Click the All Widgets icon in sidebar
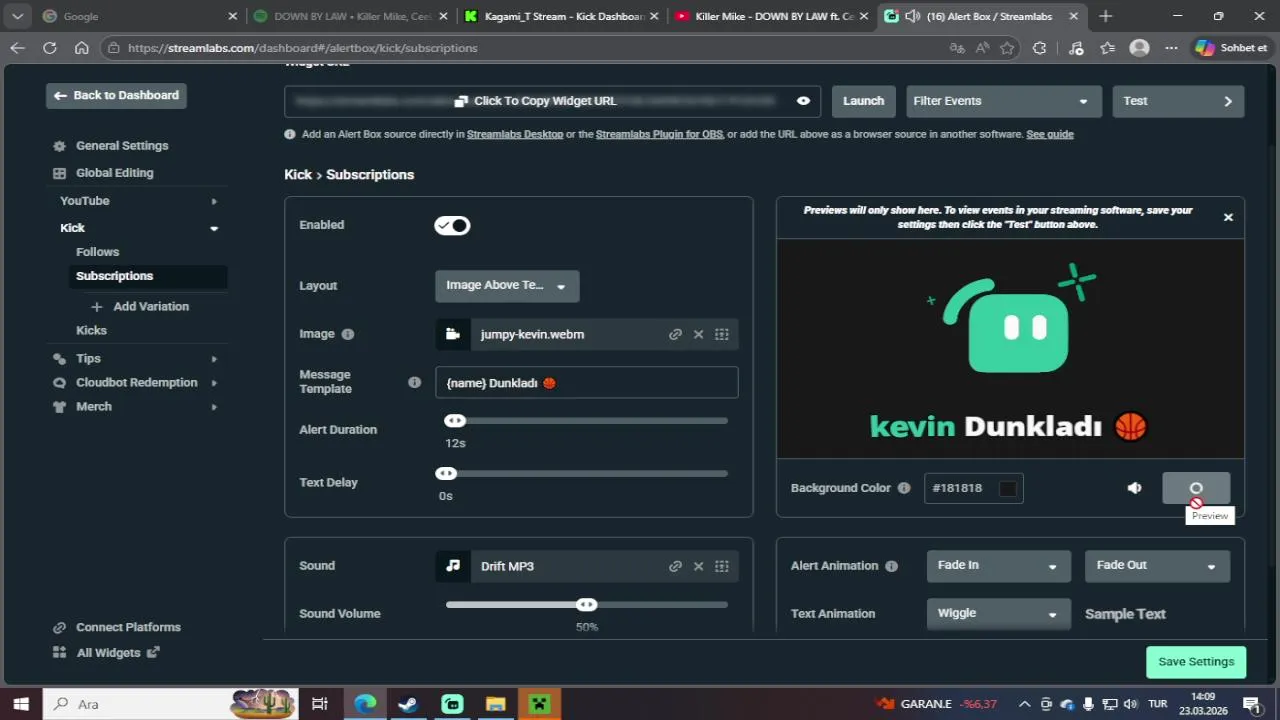The image size is (1280, 720). [x=59, y=653]
